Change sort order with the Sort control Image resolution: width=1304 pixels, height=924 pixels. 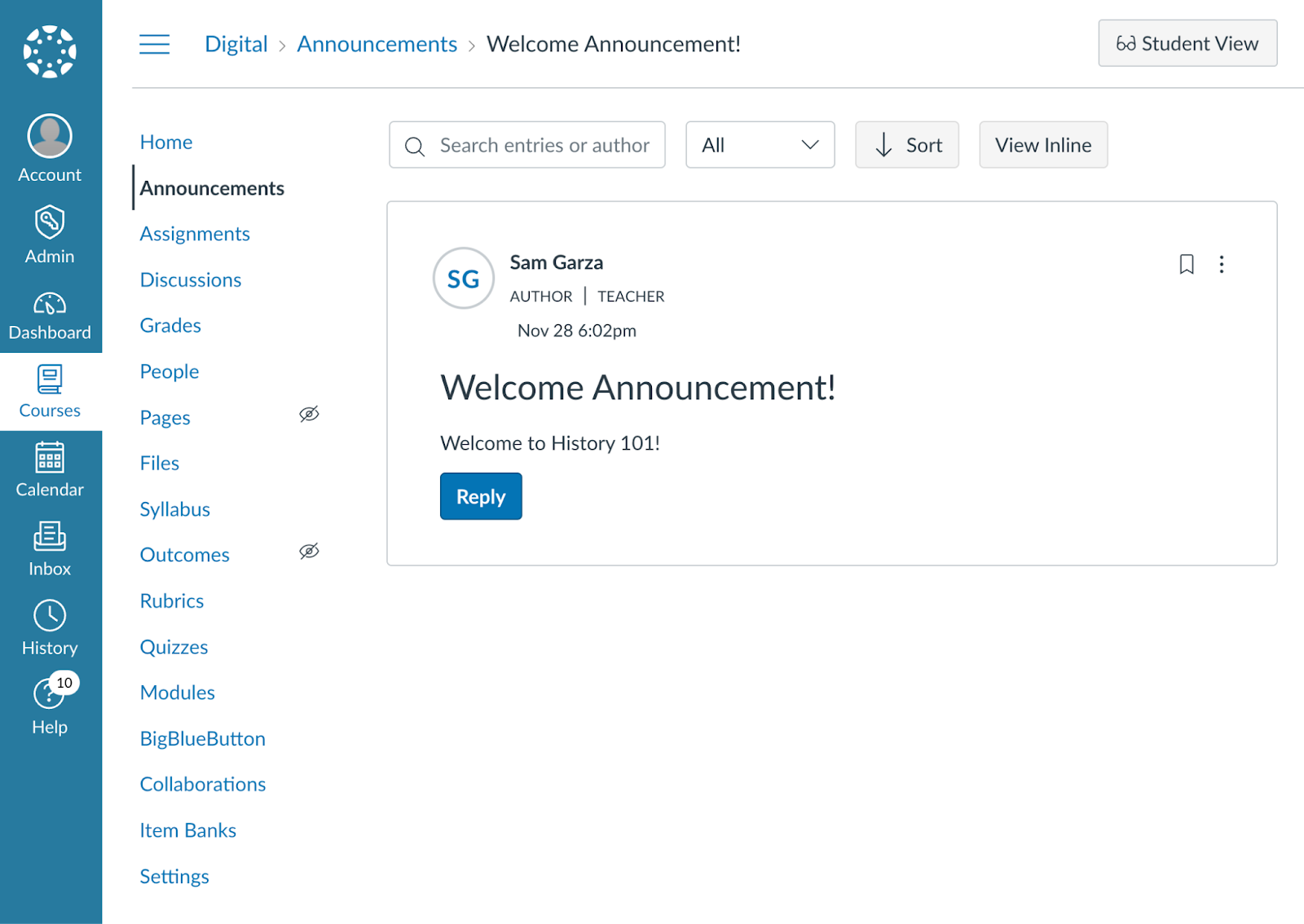point(906,145)
